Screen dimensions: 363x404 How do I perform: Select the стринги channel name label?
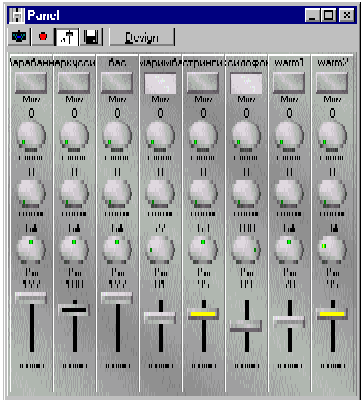click(x=203, y=62)
